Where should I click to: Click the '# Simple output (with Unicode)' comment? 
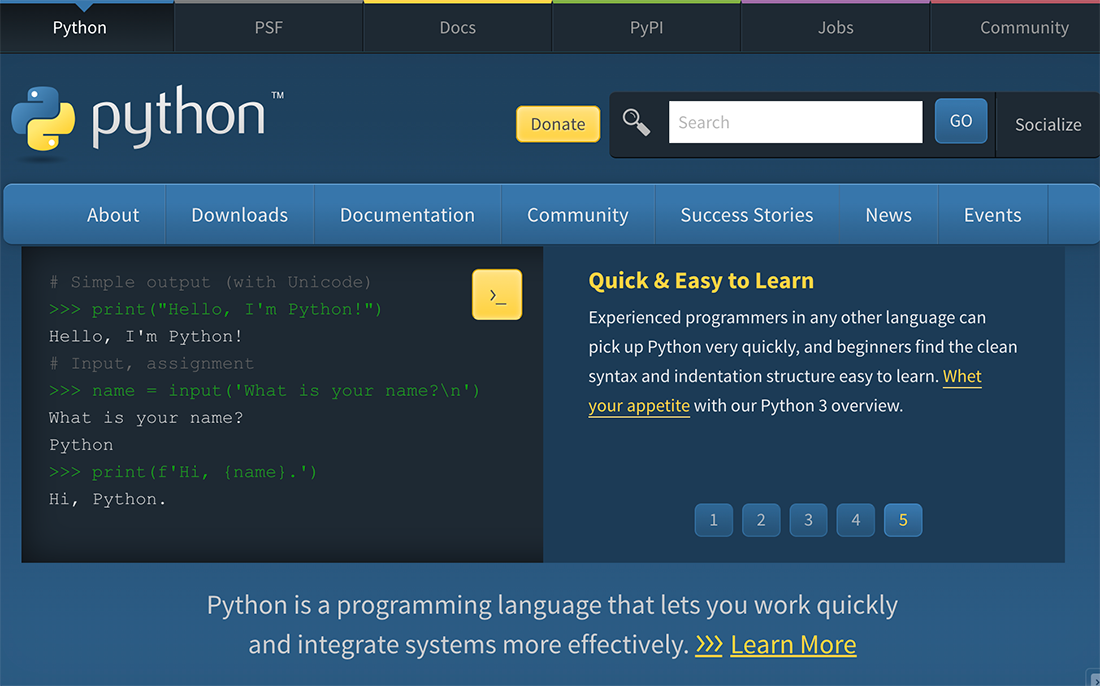click(x=210, y=282)
